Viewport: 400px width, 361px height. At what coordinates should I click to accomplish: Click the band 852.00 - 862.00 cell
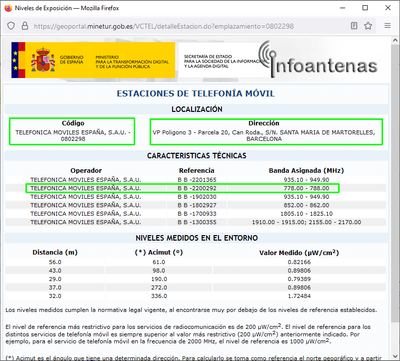pyautogui.click(x=306, y=205)
